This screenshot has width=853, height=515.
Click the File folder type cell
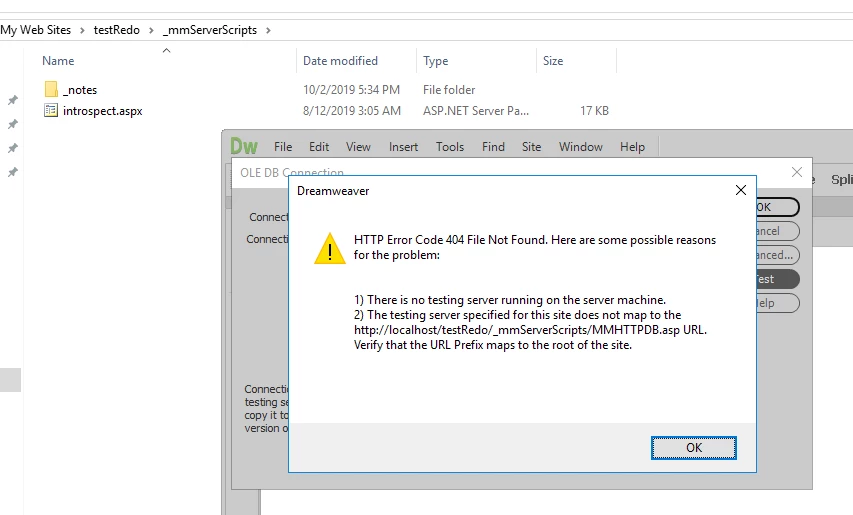[x=449, y=90]
